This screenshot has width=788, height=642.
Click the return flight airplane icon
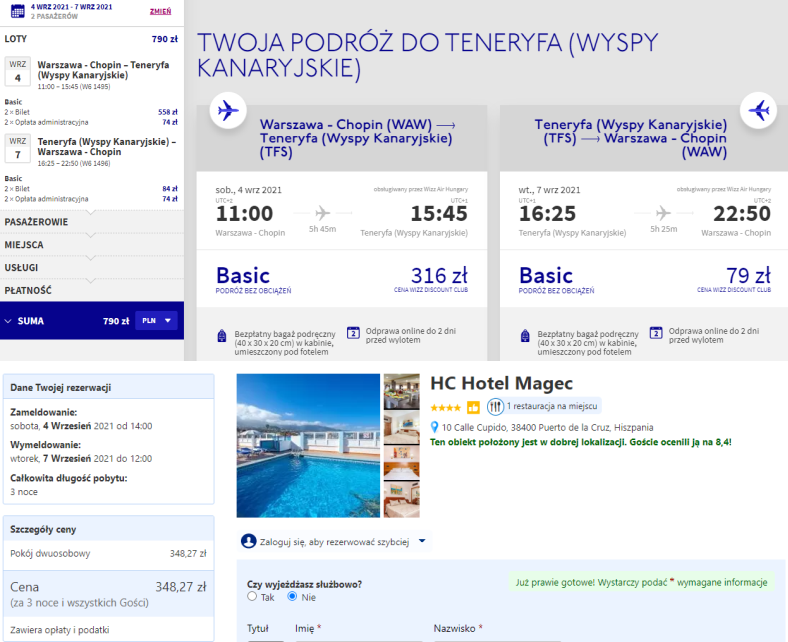[758, 110]
